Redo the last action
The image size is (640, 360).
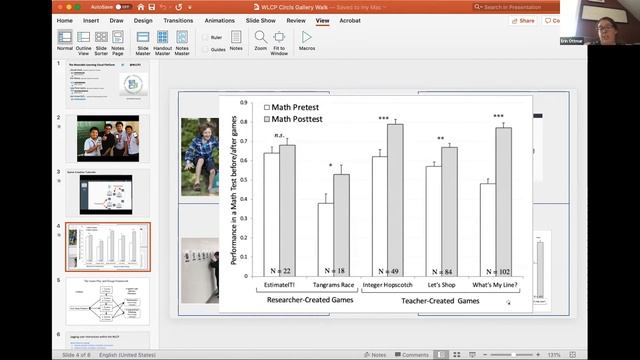click(x=179, y=7)
